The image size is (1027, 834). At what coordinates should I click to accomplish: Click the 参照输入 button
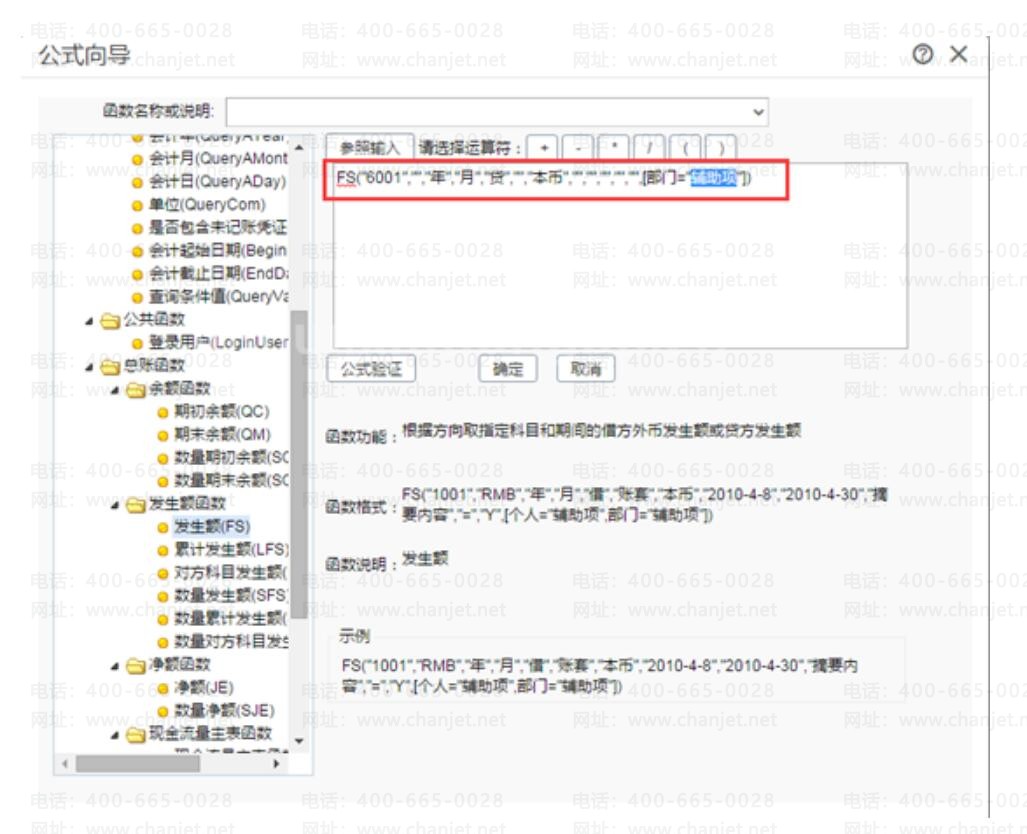pos(369,148)
